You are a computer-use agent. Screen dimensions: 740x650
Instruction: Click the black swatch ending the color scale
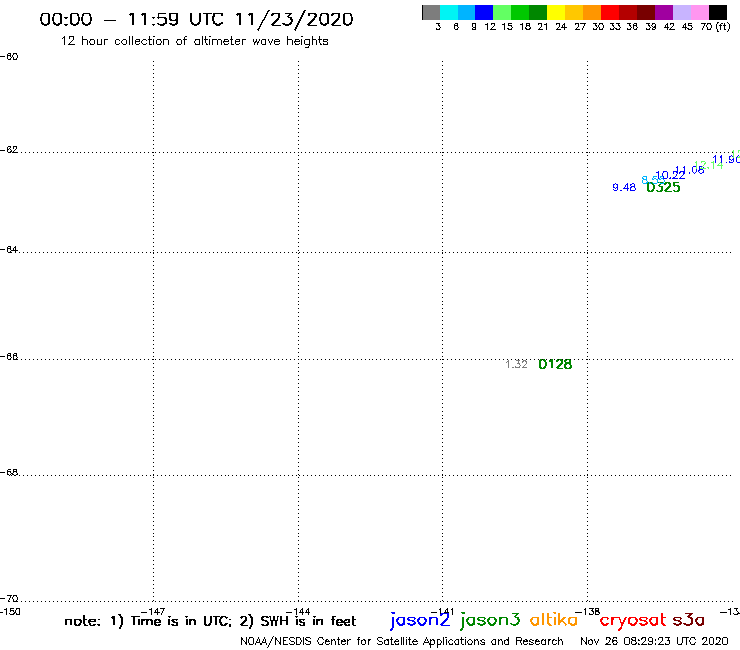click(x=717, y=12)
